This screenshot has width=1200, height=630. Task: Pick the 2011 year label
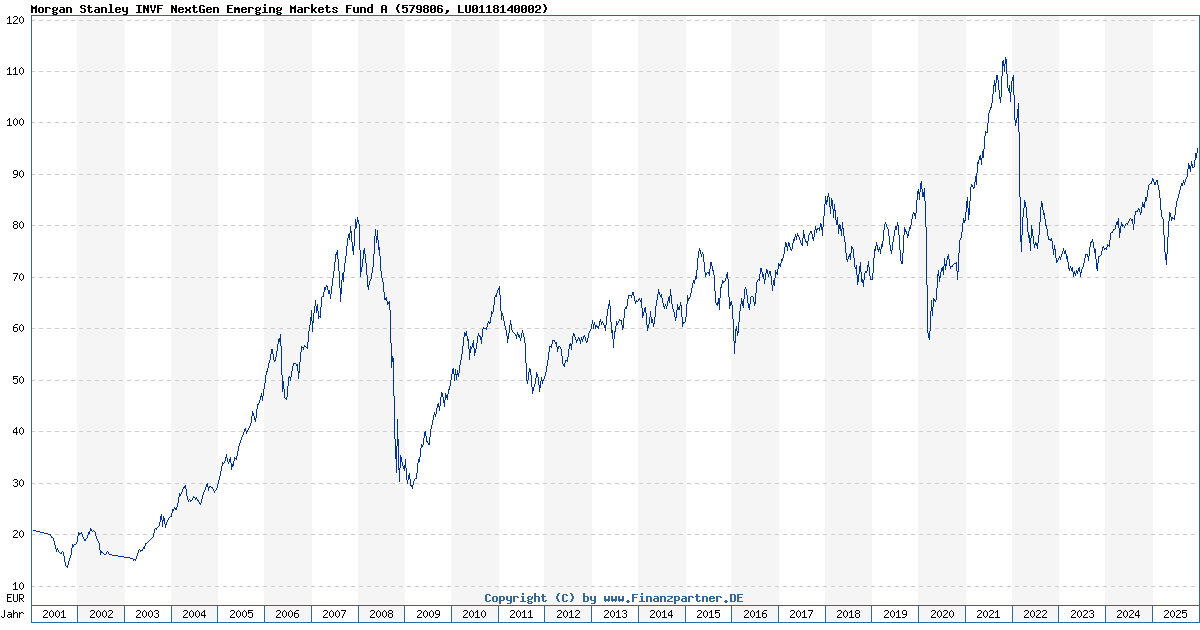(521, 614)
